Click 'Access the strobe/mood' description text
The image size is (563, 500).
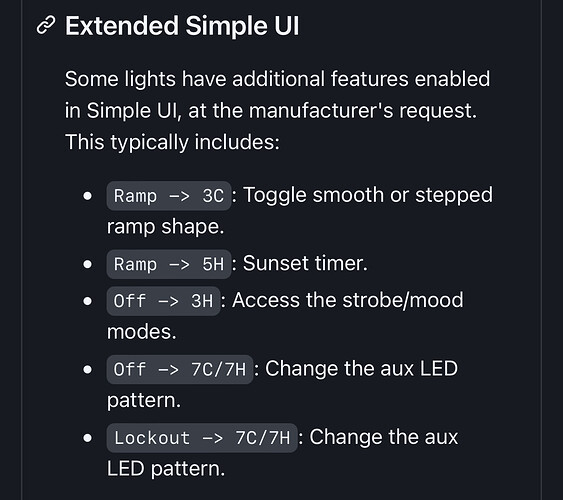(348, 300)
